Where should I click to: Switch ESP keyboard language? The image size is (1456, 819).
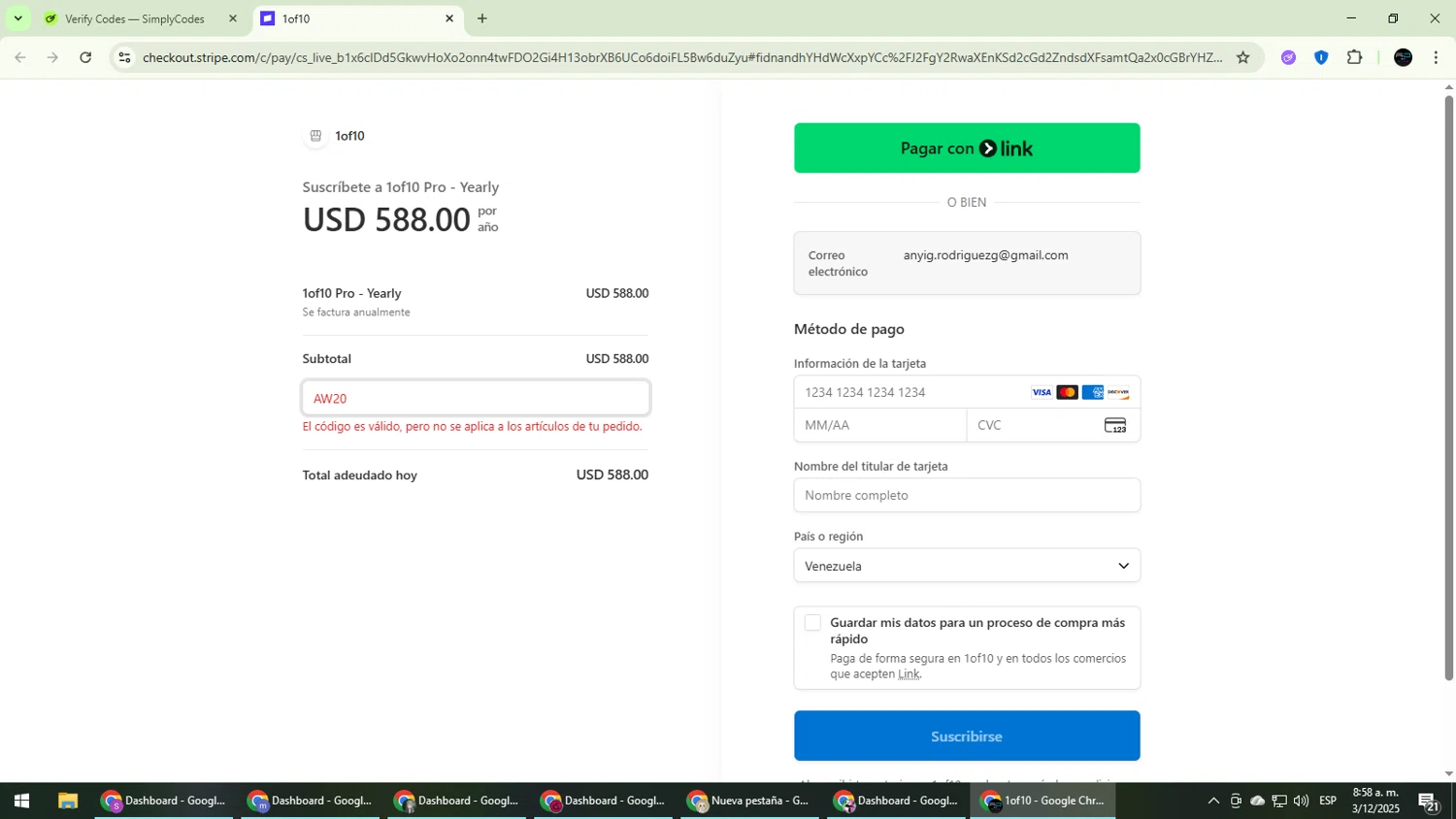click(1328, 801)
